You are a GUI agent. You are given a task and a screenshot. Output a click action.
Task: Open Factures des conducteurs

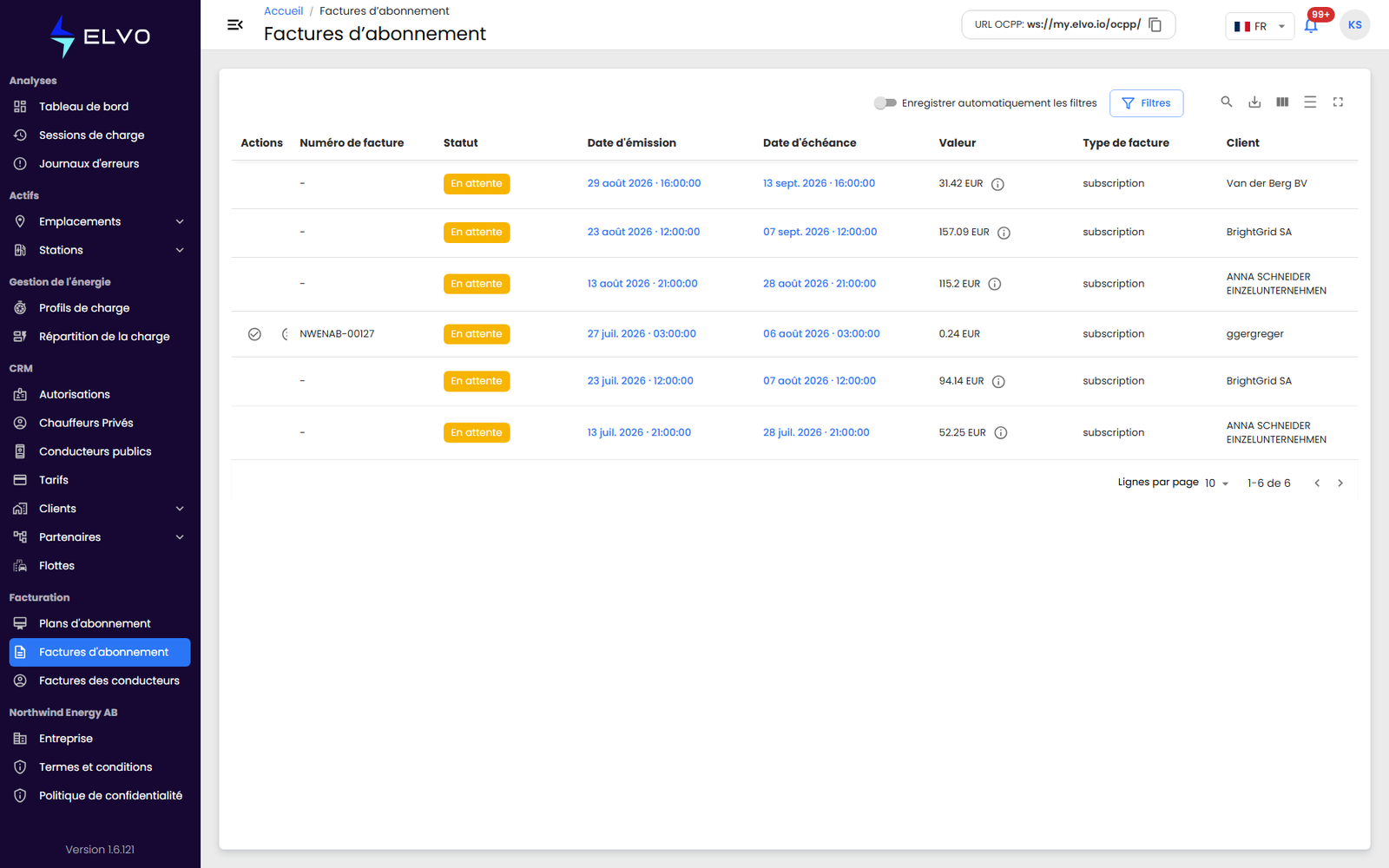coord(100,681)
